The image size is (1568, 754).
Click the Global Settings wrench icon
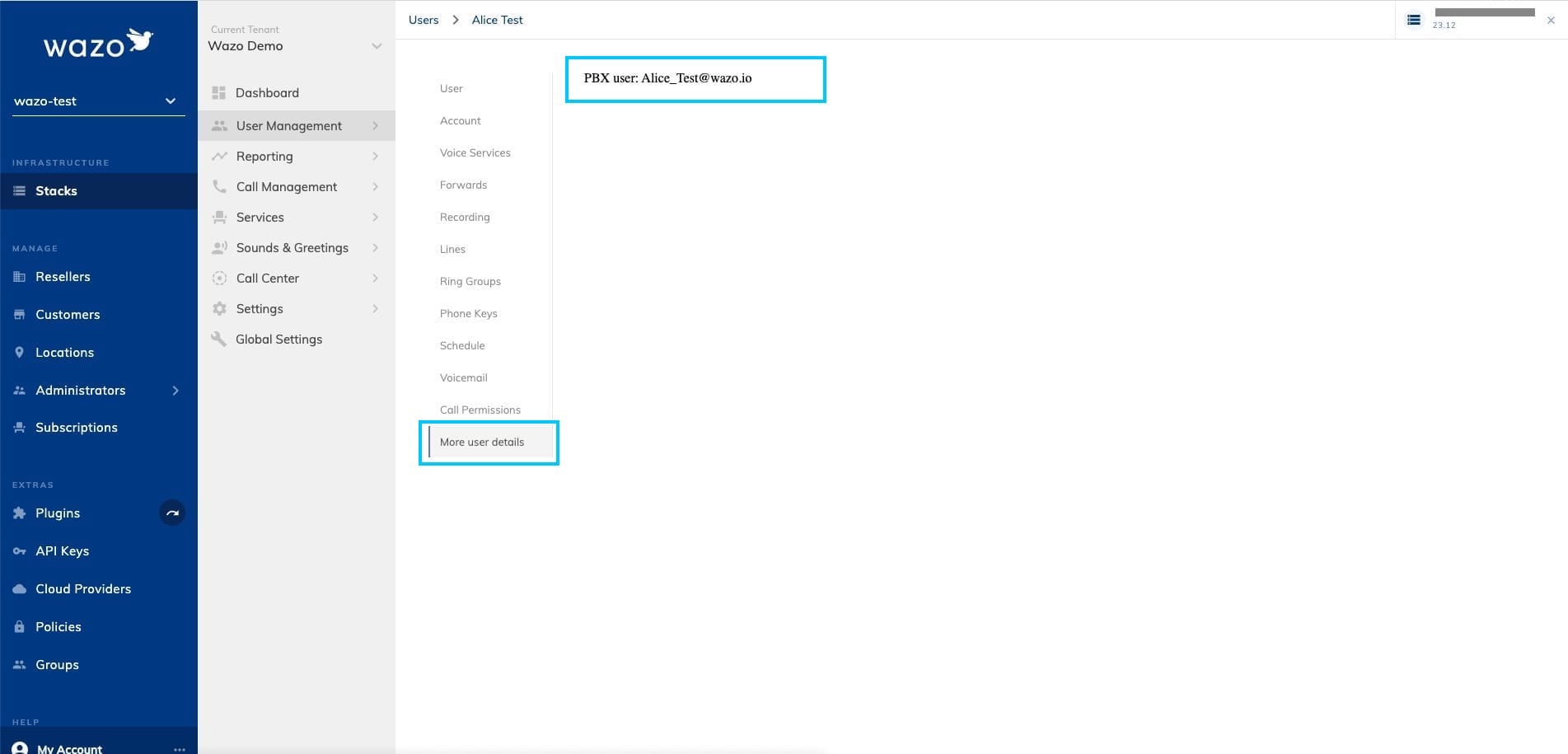[218, 339]
